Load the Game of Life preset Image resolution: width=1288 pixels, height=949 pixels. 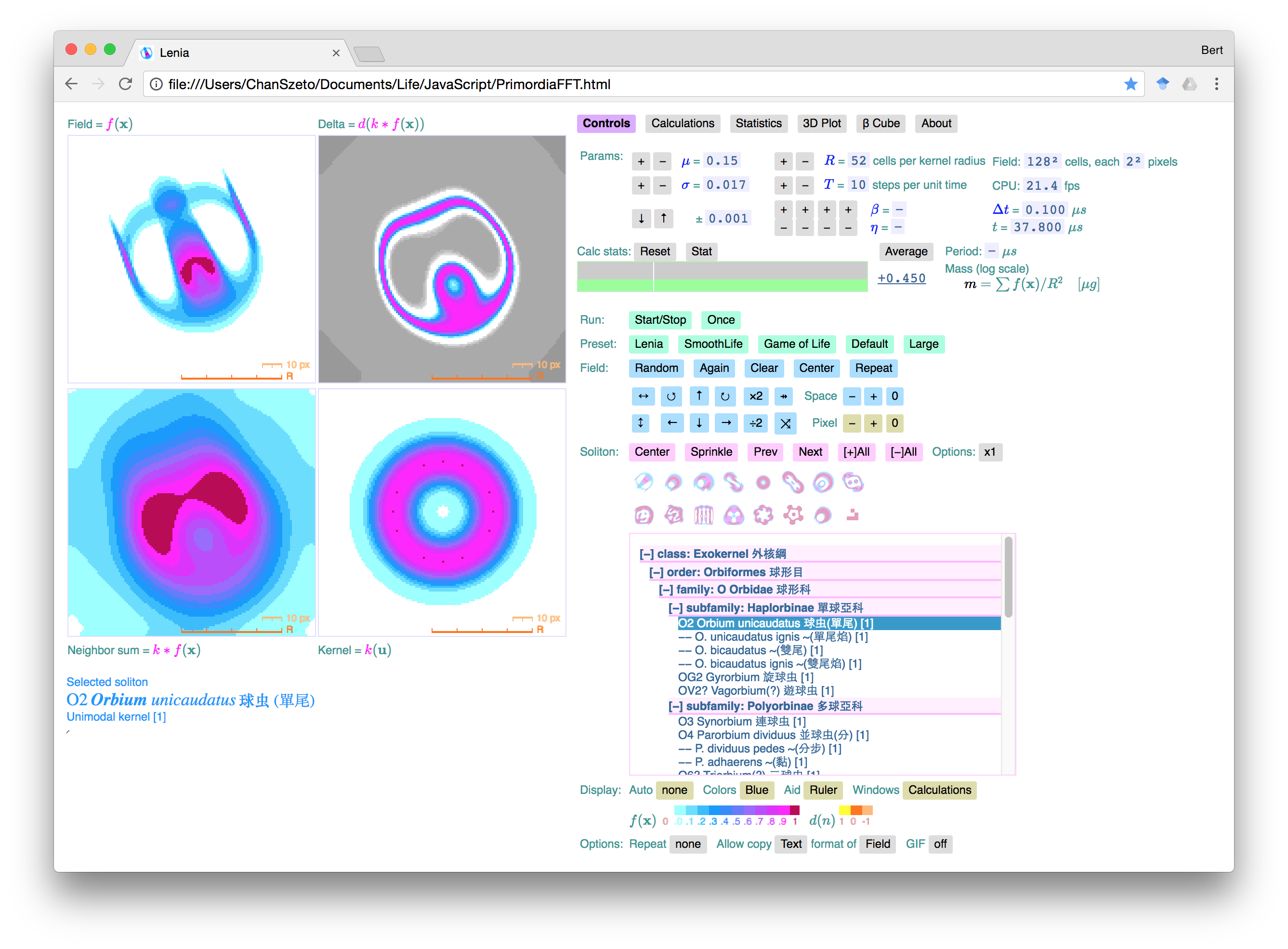[x=797, y=344]
